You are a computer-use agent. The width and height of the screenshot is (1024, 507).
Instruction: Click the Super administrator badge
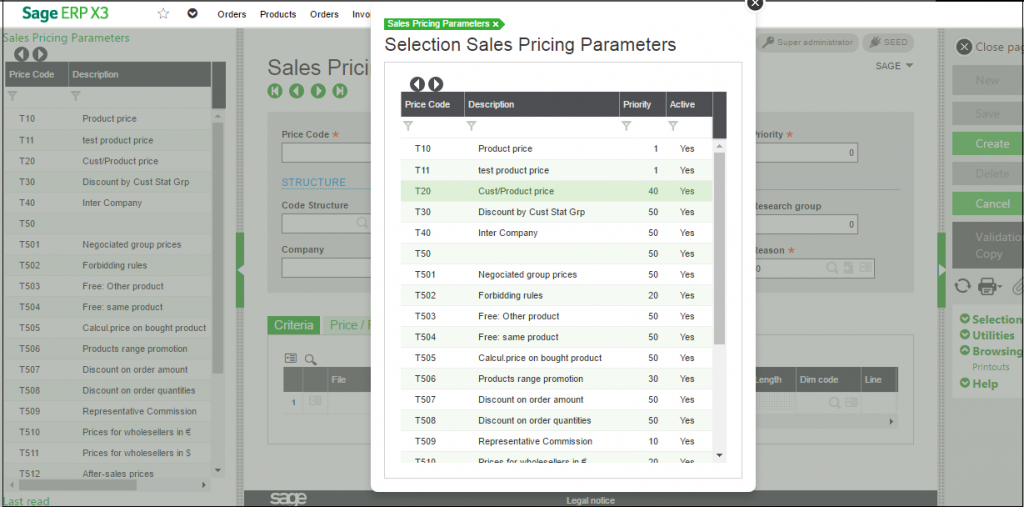pyautogui.click(x=808, y=42)
